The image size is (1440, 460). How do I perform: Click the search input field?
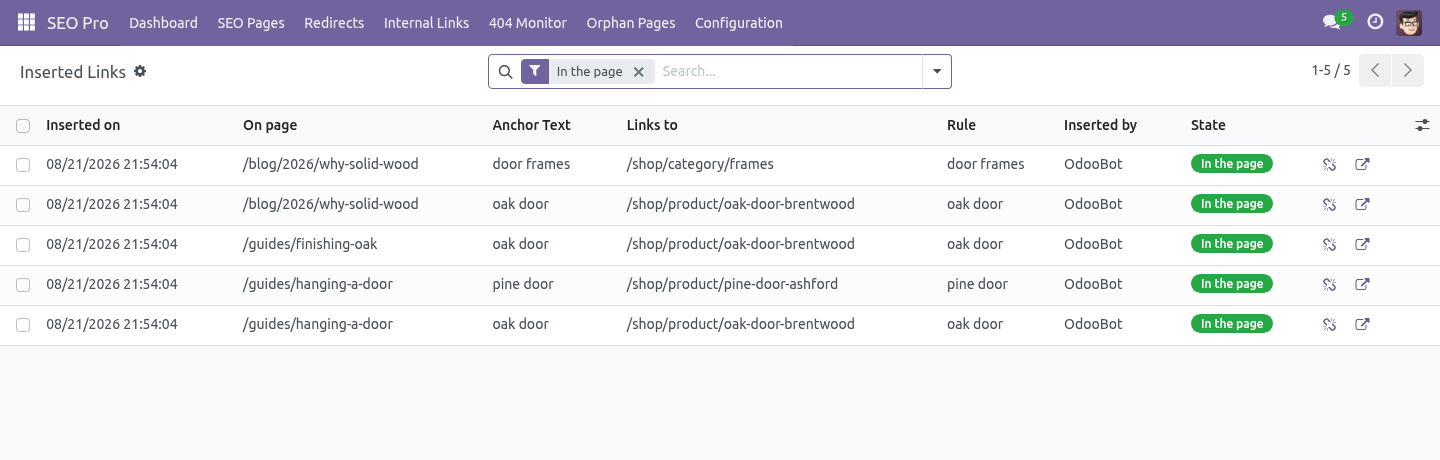click(788, 71)
